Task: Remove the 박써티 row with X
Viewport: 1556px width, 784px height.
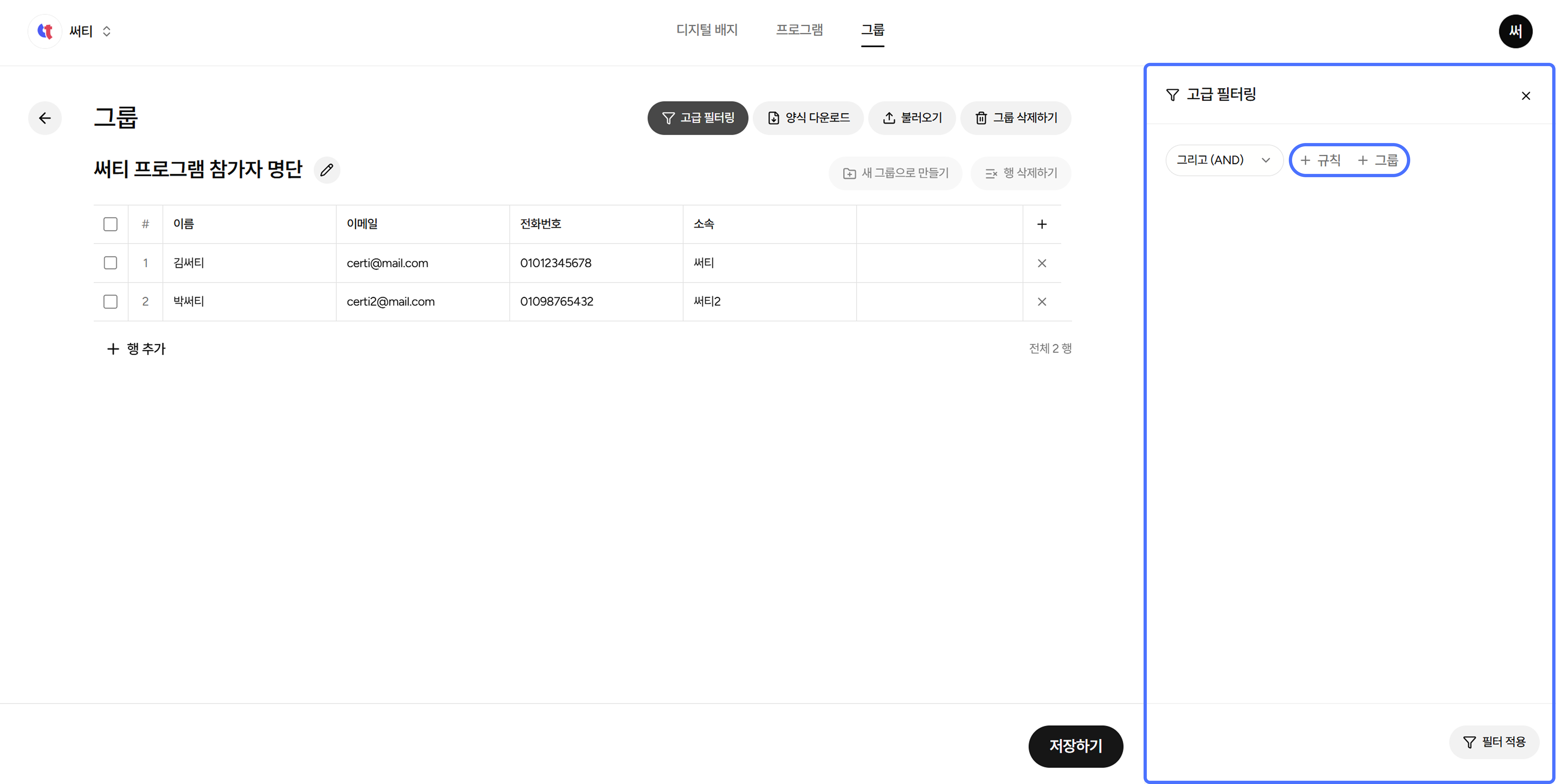Action: (1042, 302)
